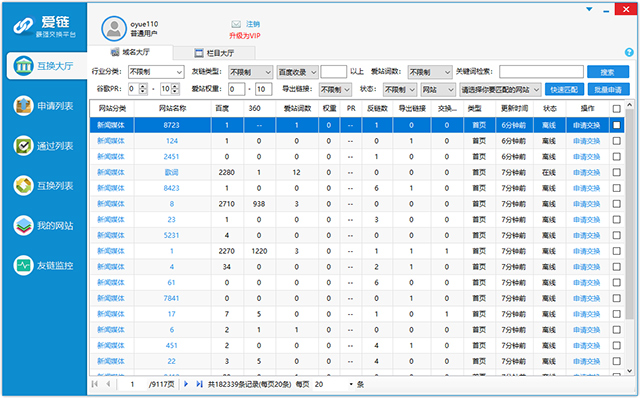Open the 通过列表 checkmark icon
This screenshot has width=640, height=398.
coord(23,146)
